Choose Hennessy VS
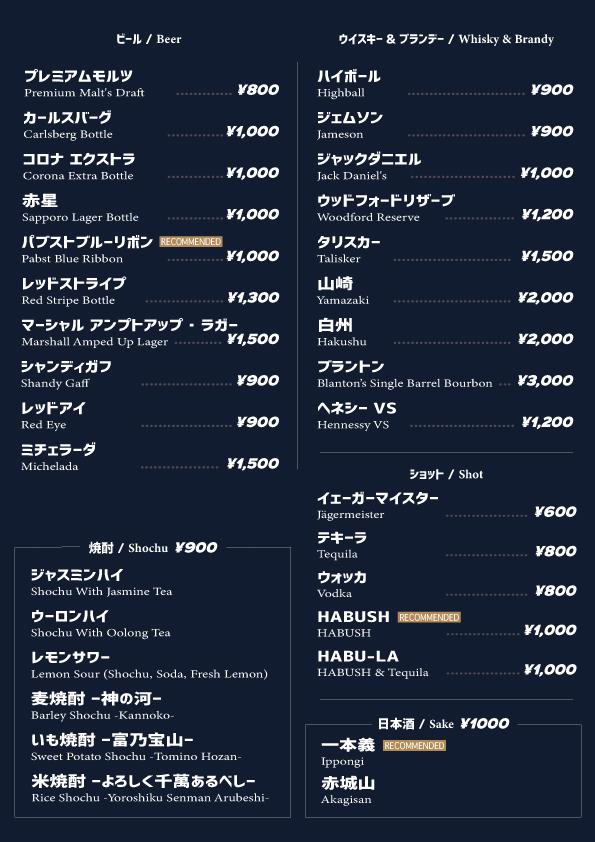 [x=445, y=416]
